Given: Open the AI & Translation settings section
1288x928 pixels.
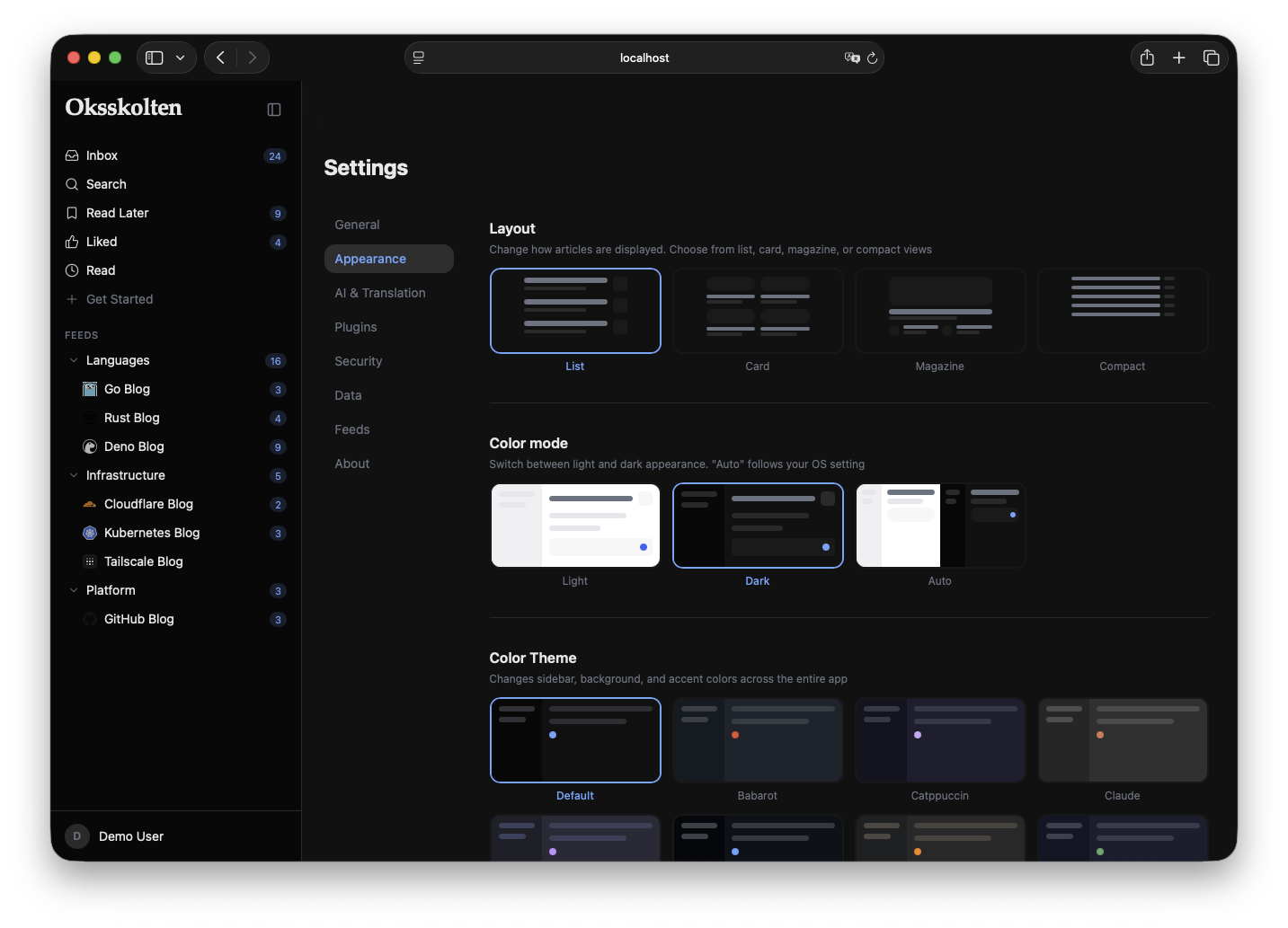Looking at the screenshot, I should (x=380, y=293).
